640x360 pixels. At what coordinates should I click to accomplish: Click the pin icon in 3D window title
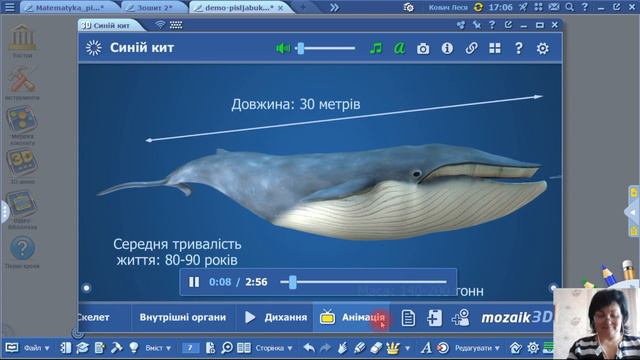click(x=476, y=25)
